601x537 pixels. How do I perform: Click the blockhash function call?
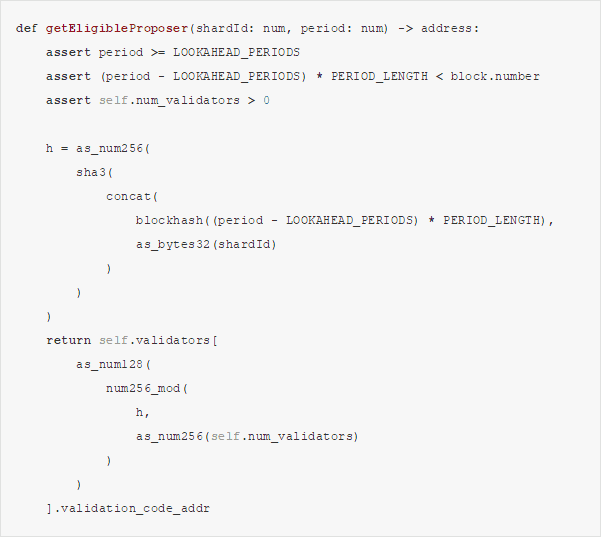coord(170,220)
